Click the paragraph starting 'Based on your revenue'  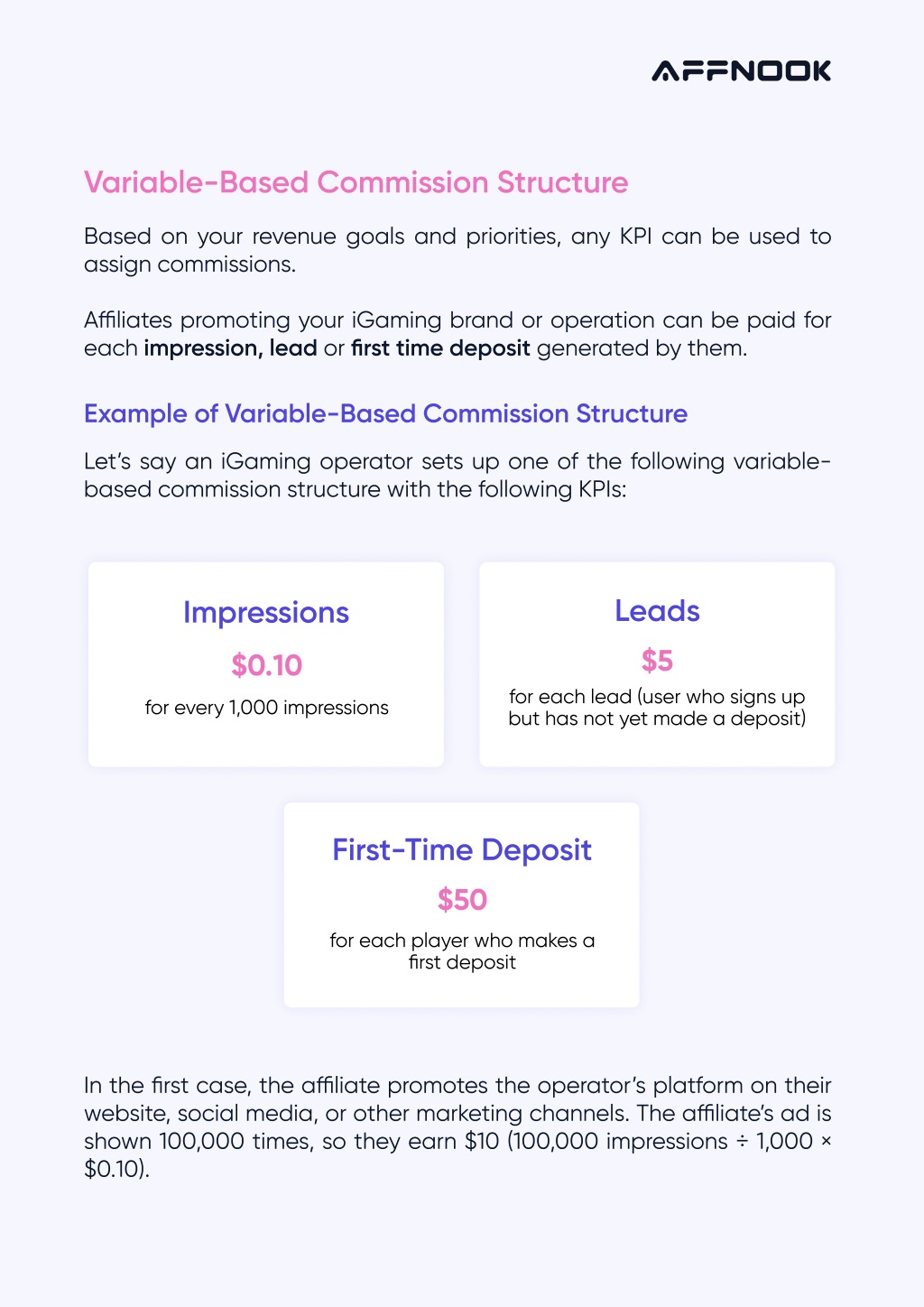(457, 250)
